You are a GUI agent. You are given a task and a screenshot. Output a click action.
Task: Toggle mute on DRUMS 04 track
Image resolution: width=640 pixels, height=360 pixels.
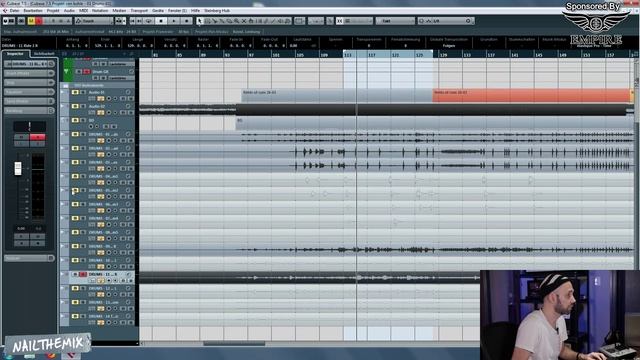75,176
